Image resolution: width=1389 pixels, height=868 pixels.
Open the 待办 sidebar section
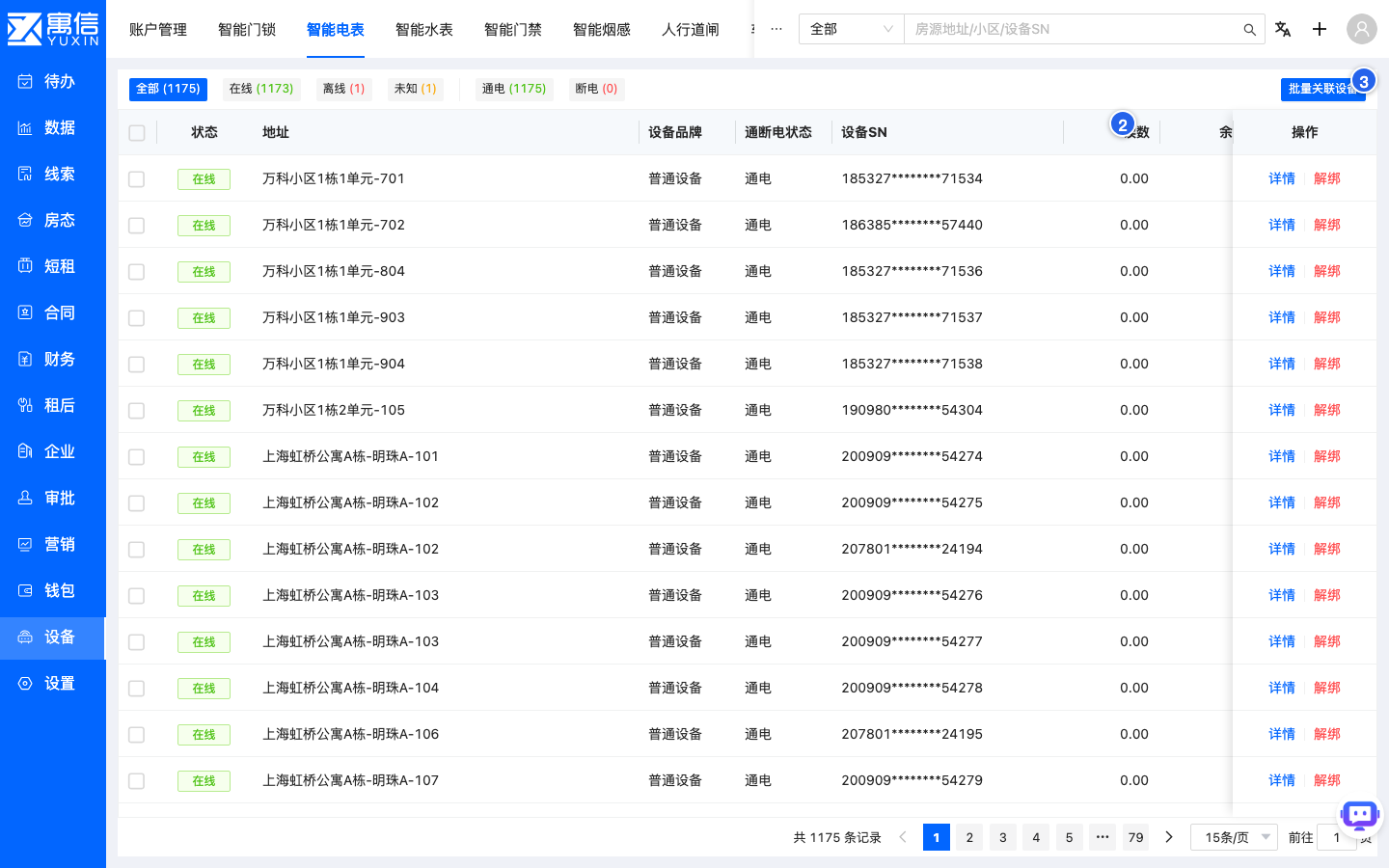click(x=52, y=81)
